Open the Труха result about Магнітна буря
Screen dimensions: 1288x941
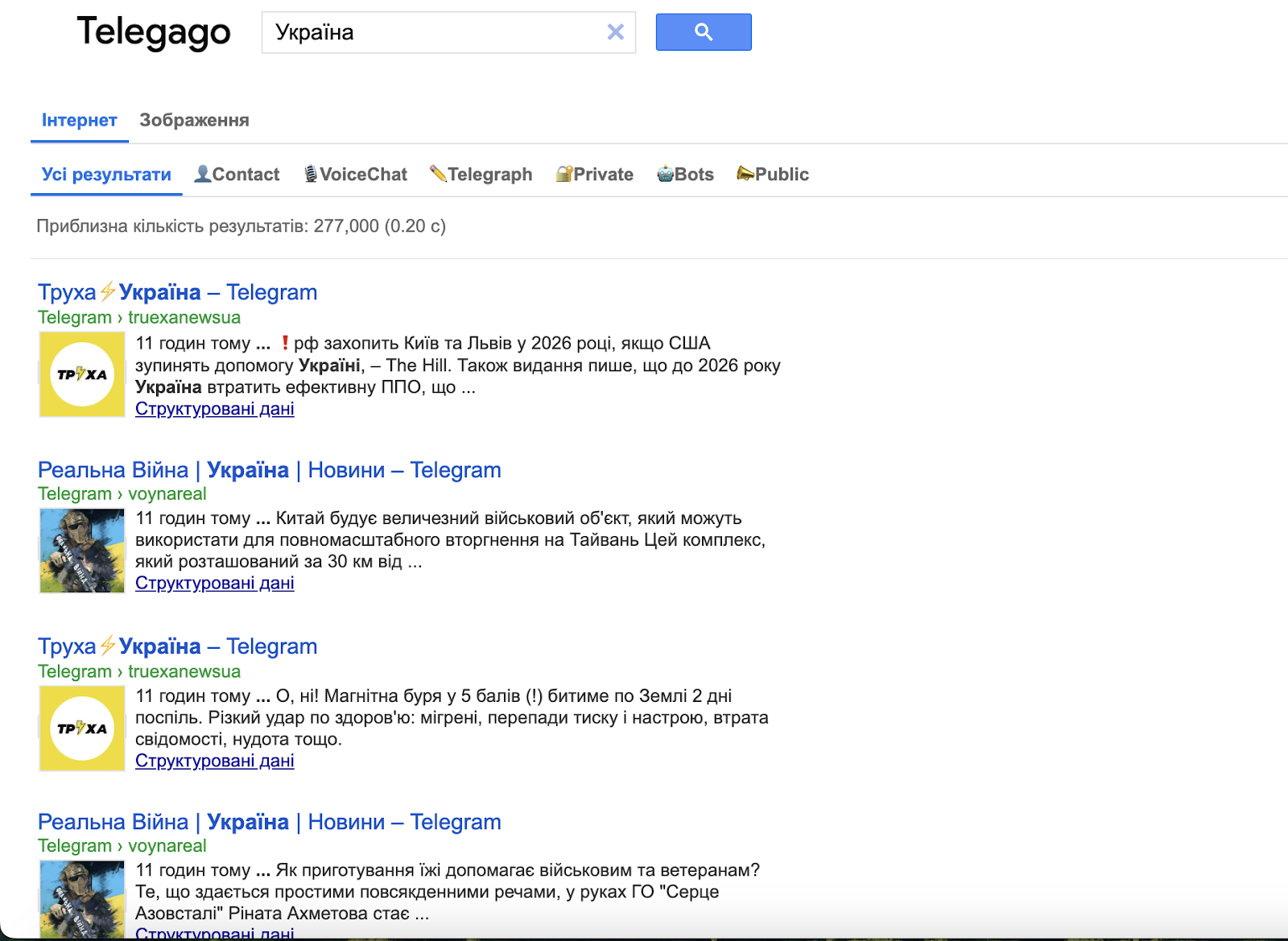178,646
